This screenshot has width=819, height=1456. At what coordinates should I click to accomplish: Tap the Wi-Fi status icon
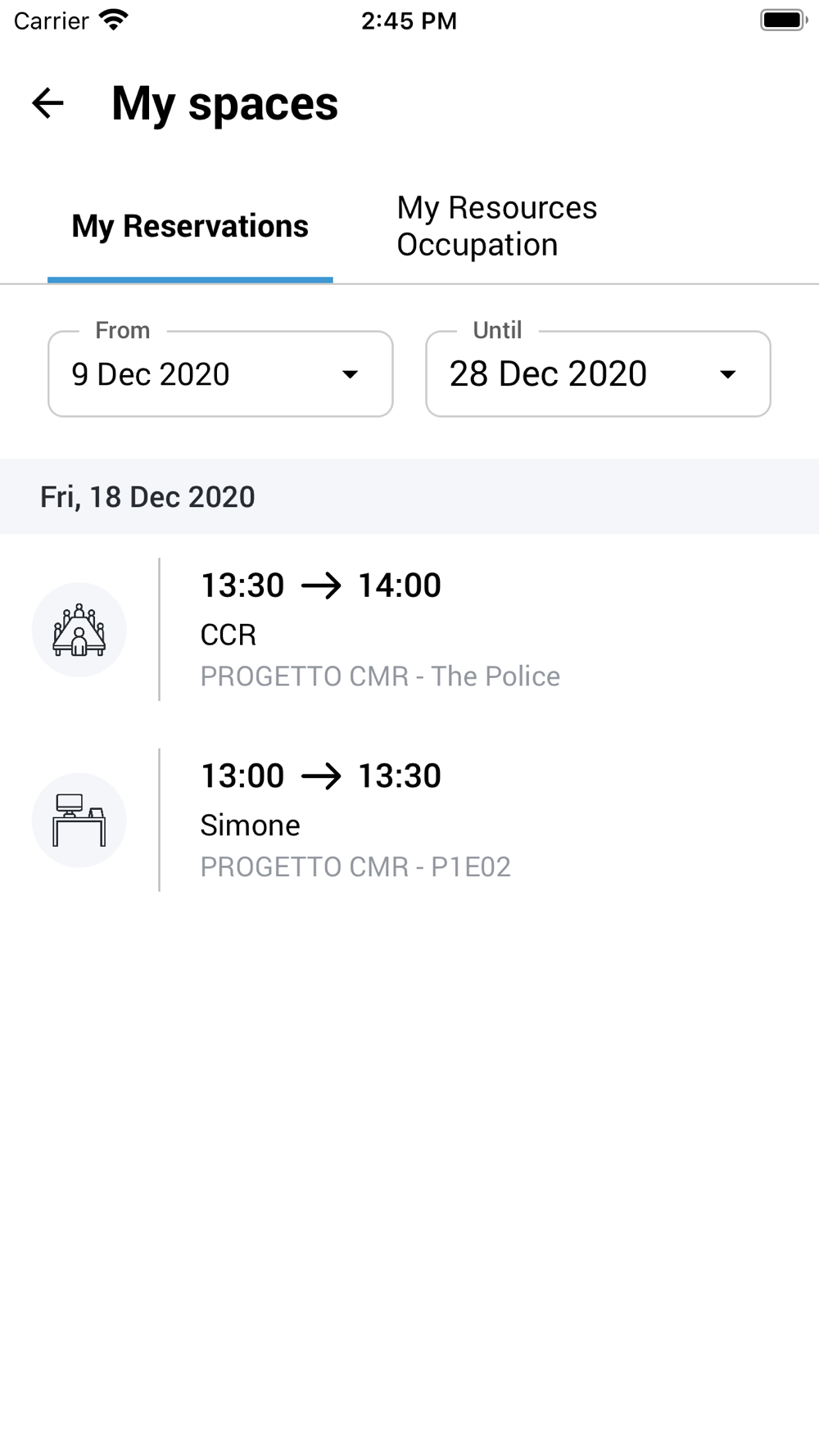coord(114,20)
